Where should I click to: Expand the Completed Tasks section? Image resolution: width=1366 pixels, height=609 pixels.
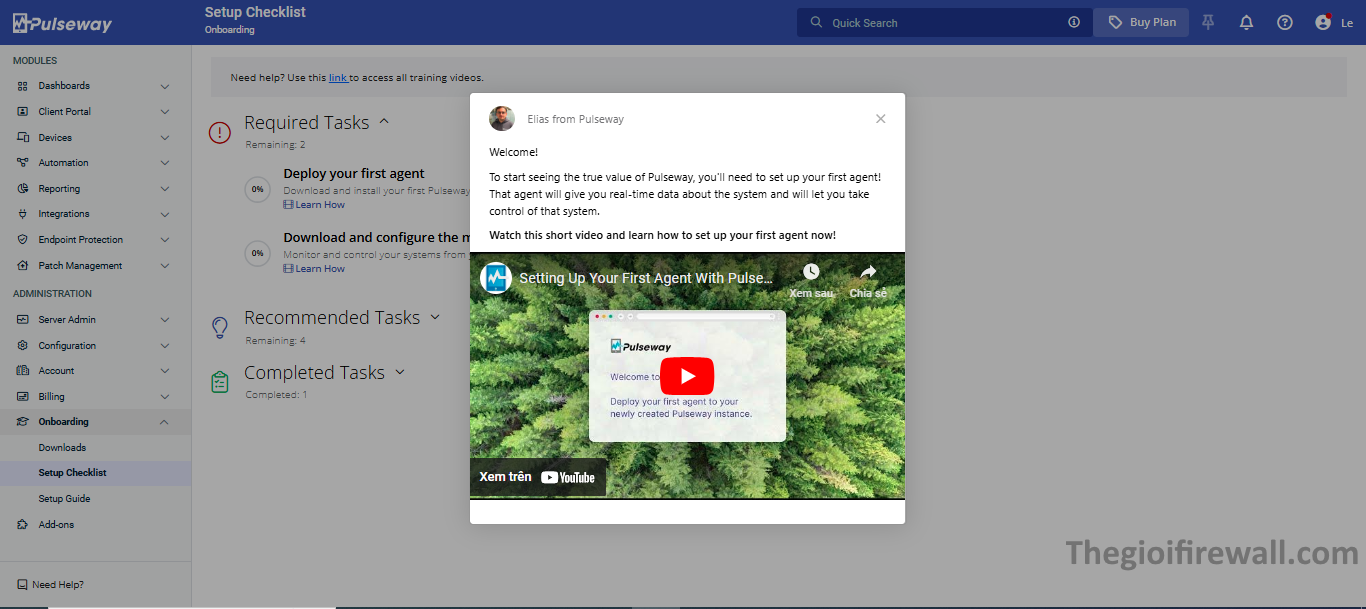point(400,372)
